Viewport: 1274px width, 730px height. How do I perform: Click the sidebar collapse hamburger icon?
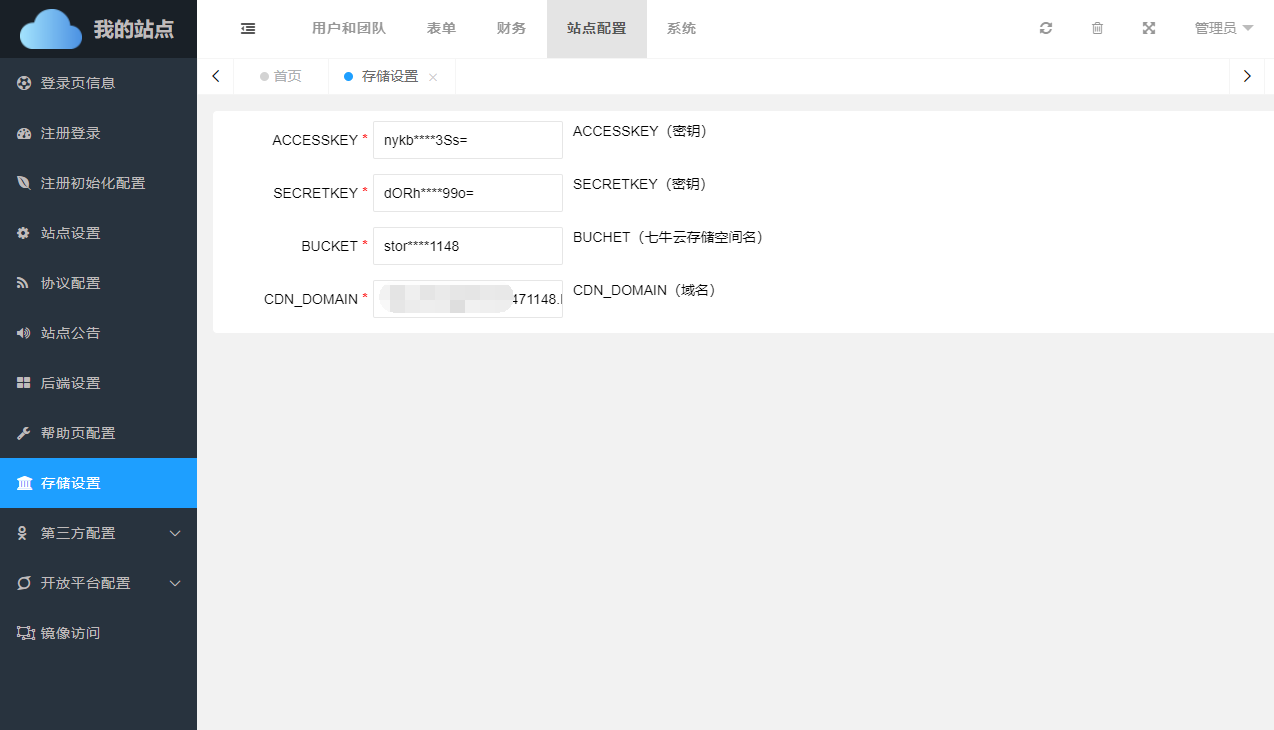[x=248, y=29]
